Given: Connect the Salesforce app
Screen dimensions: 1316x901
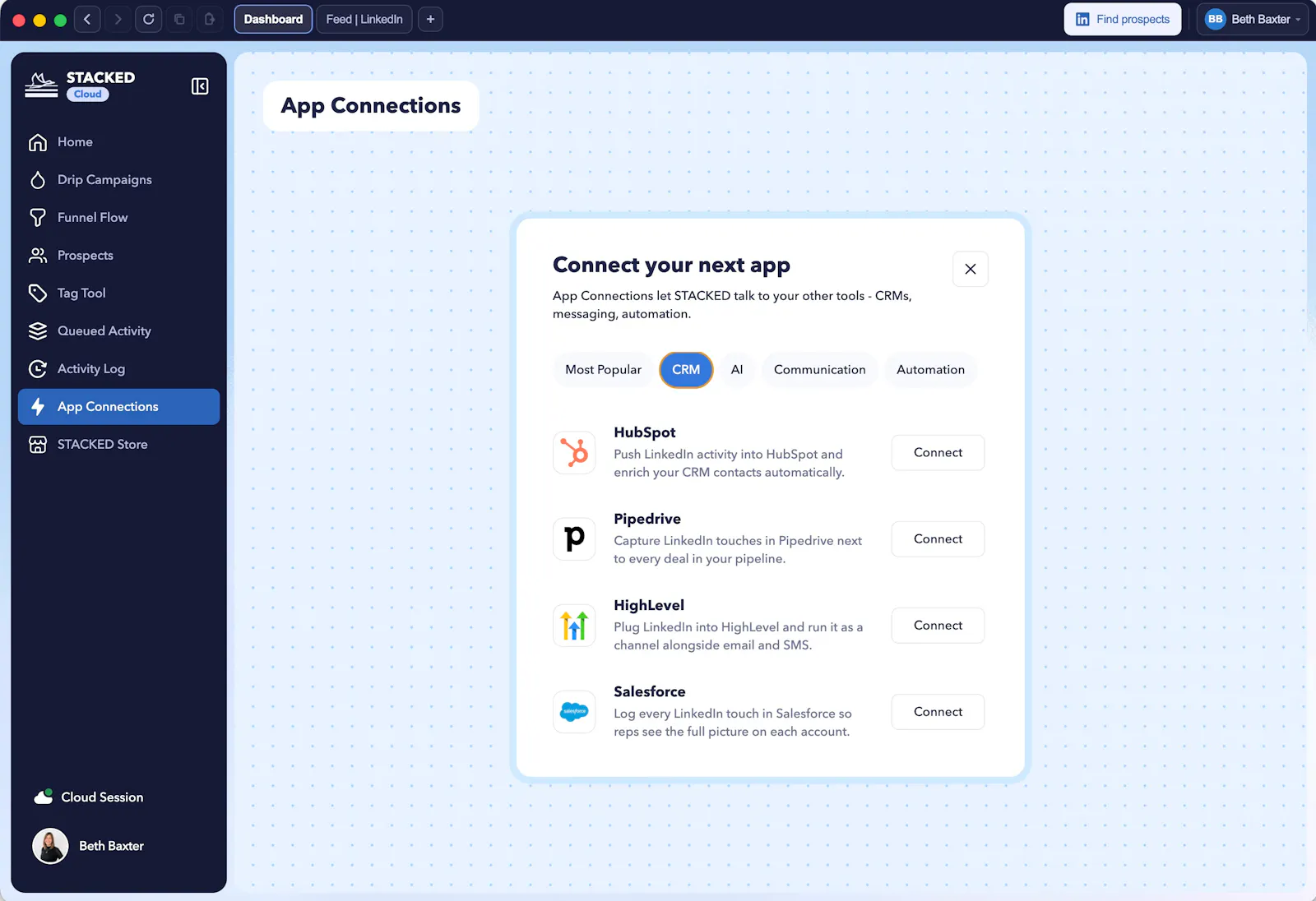Looking at the screenshot, I should [x=938, y=712].
